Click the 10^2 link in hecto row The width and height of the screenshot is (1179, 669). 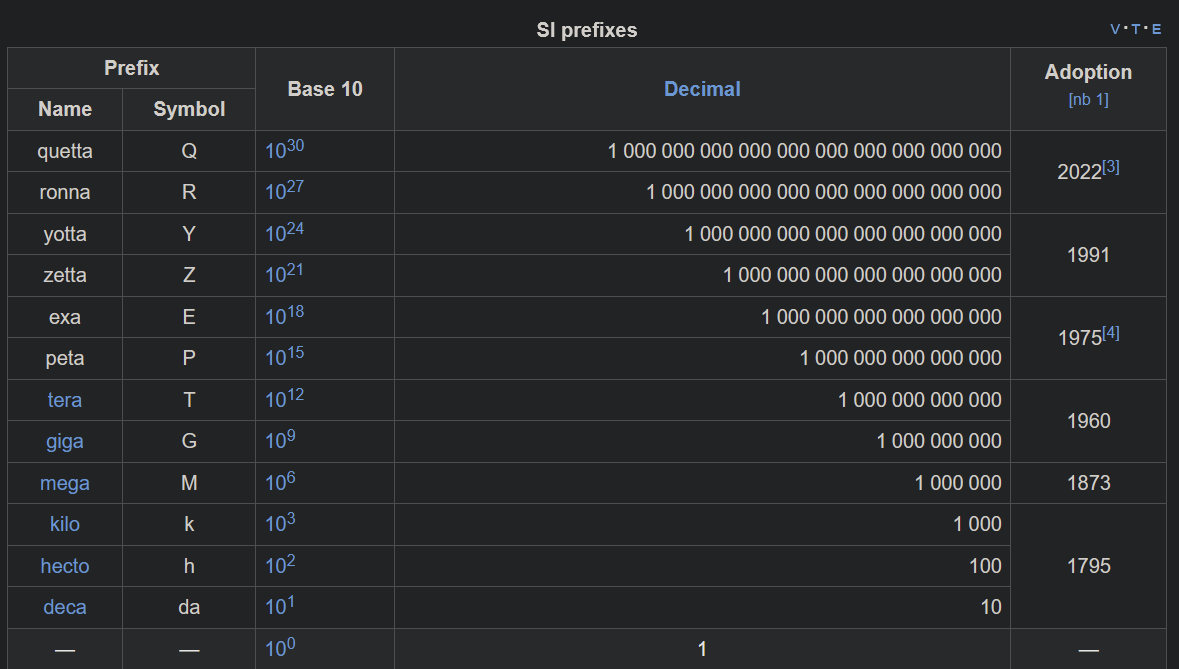(x=280, y=565)
